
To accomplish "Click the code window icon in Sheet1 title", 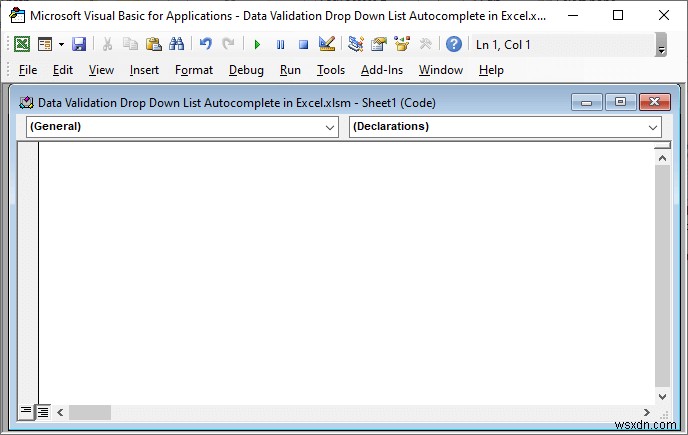I will pyautogui.click(x=26, y=103).
